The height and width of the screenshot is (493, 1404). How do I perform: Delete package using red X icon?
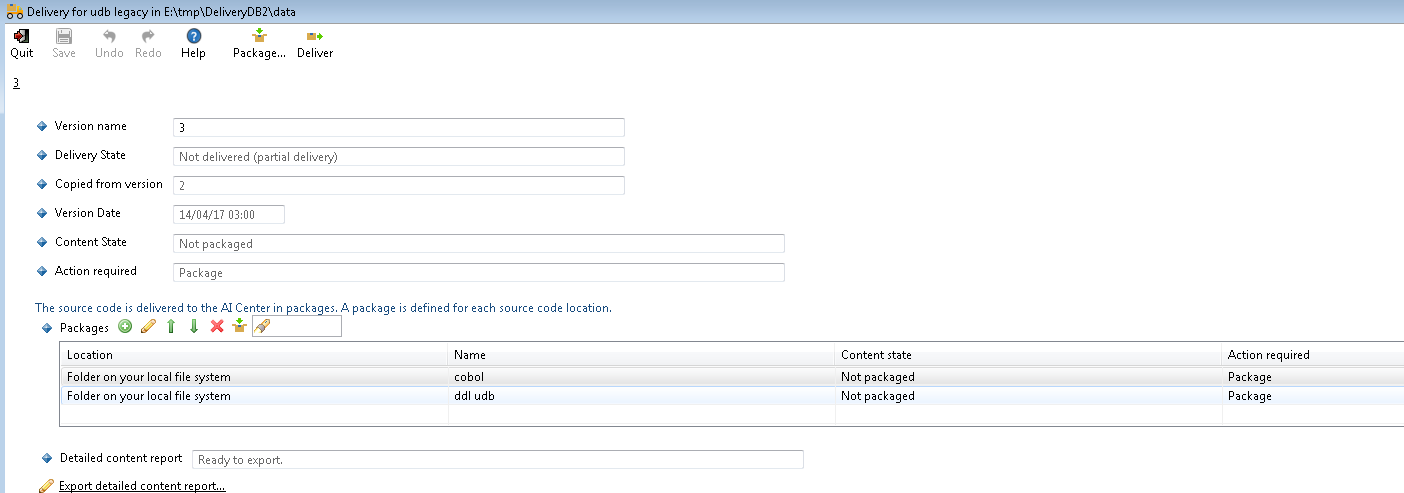coord(217,326)
